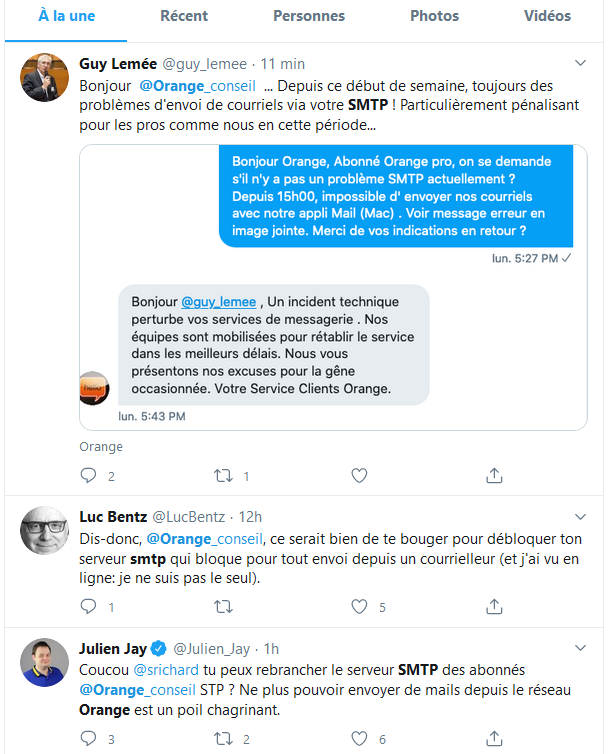Image resolution: width=611 pixels, height=754 pixels.
Task: Open the Photos tab
Action: click(435, 16)
